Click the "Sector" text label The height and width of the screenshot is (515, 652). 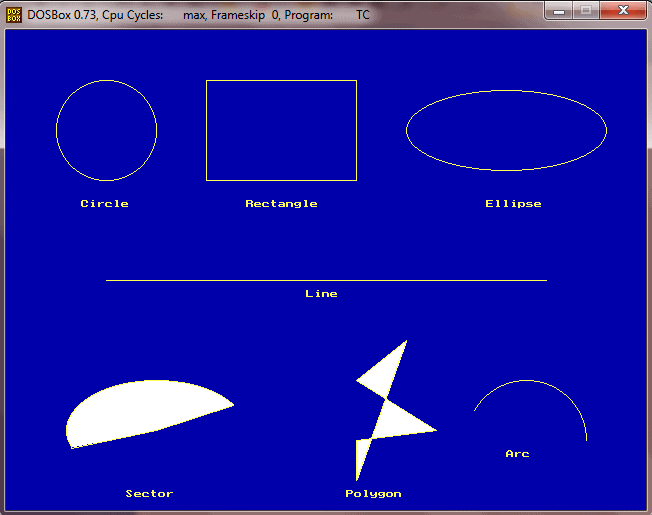pos(149,494)
